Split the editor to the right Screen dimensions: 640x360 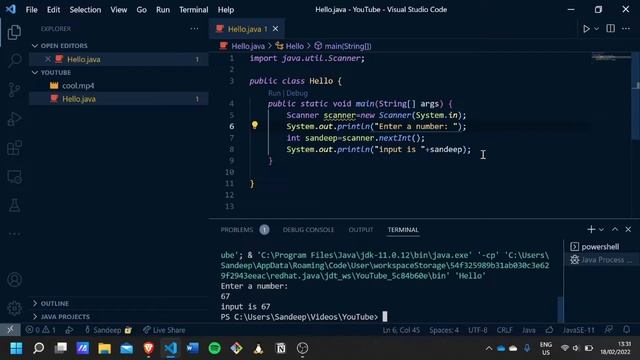[611, 29]
